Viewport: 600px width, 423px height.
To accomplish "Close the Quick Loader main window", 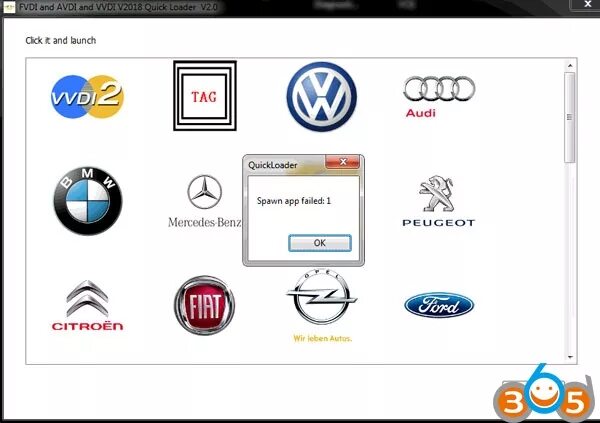I will click(x=587, y=4).
